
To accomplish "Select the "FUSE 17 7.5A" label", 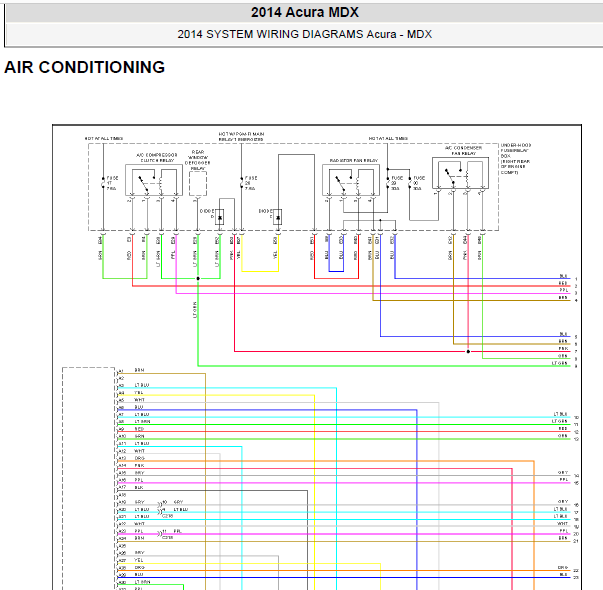I will [112, 183].
